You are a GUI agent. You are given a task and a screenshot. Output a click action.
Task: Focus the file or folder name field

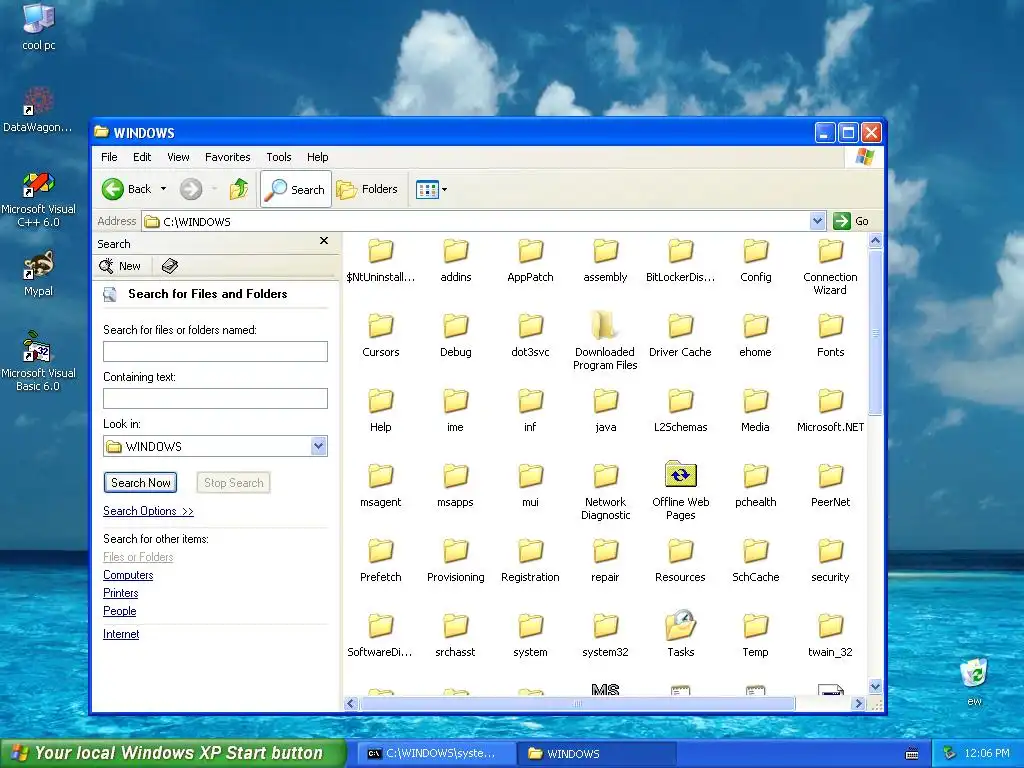click(216, 351)
